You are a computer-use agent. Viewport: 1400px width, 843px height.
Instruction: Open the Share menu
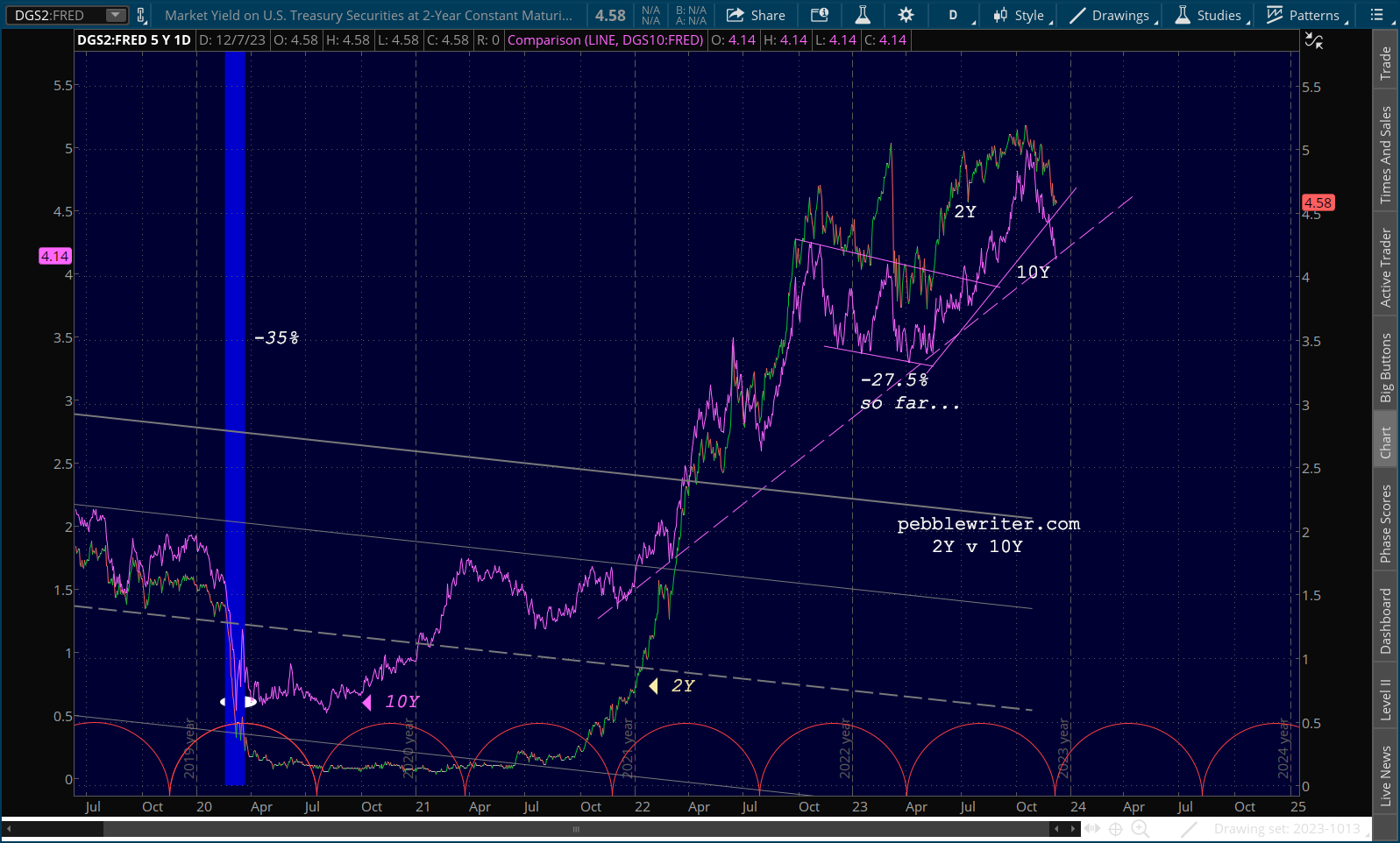(756, 15)
